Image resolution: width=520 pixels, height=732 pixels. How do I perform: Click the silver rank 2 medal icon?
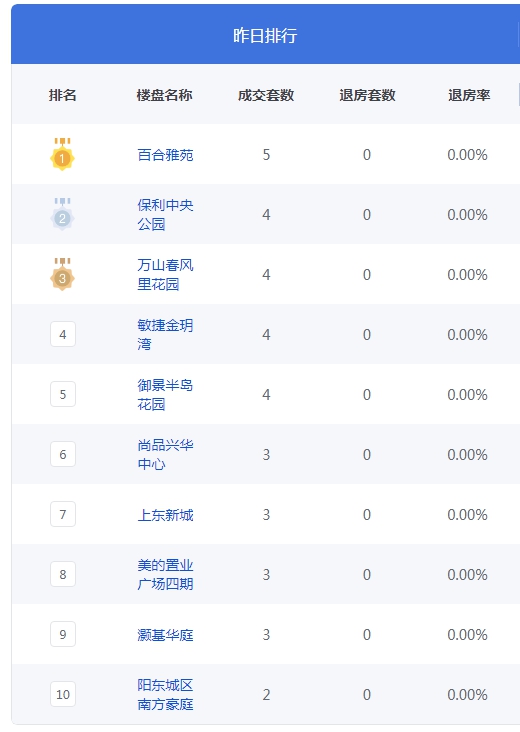coord(63,214)
